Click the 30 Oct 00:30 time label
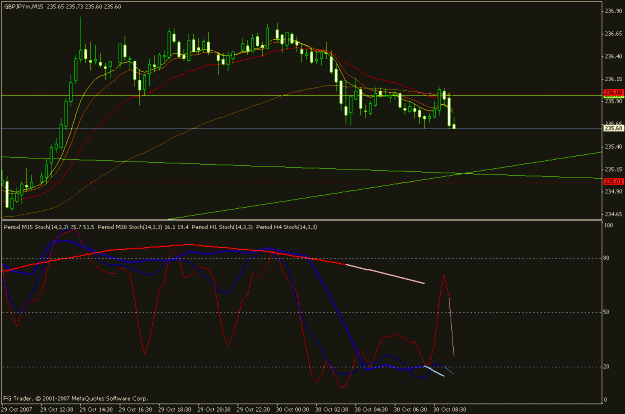This screenshot has height=414, width=625. (293, 409)
